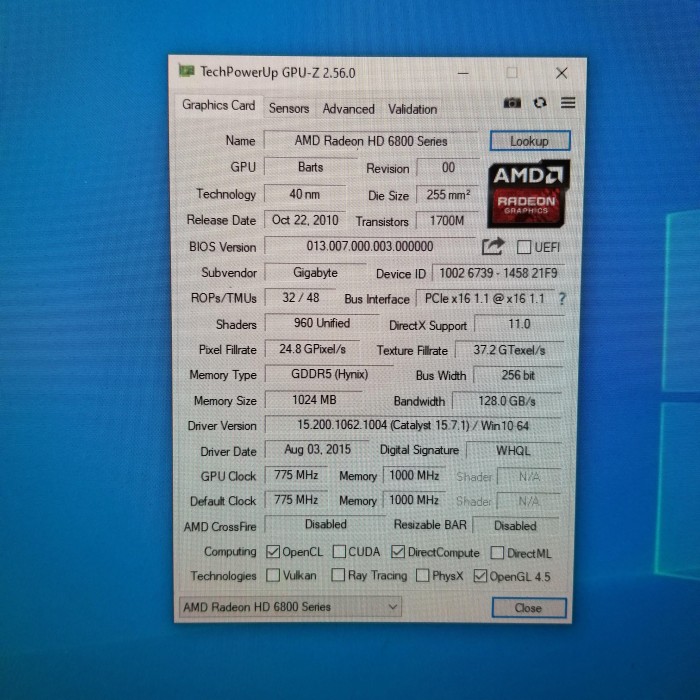Click the Shaders value 960 Unified

click(322, 323)
